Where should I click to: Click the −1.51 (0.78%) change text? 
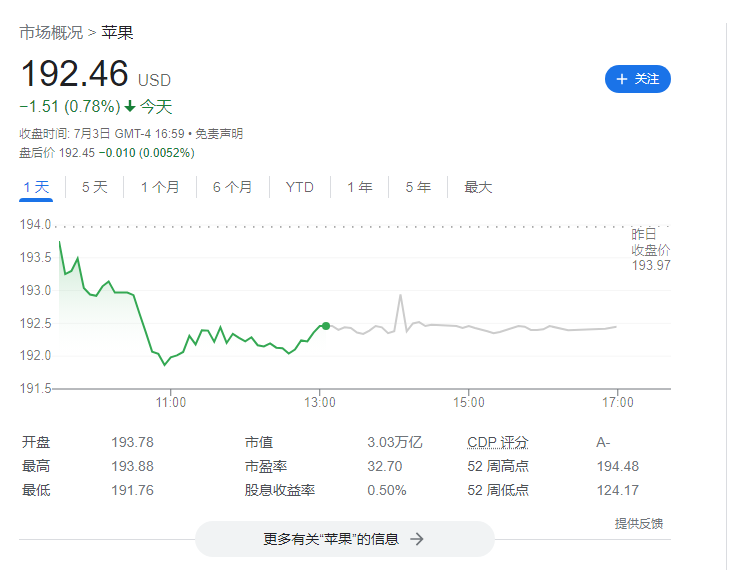click(x=70, y=107)
